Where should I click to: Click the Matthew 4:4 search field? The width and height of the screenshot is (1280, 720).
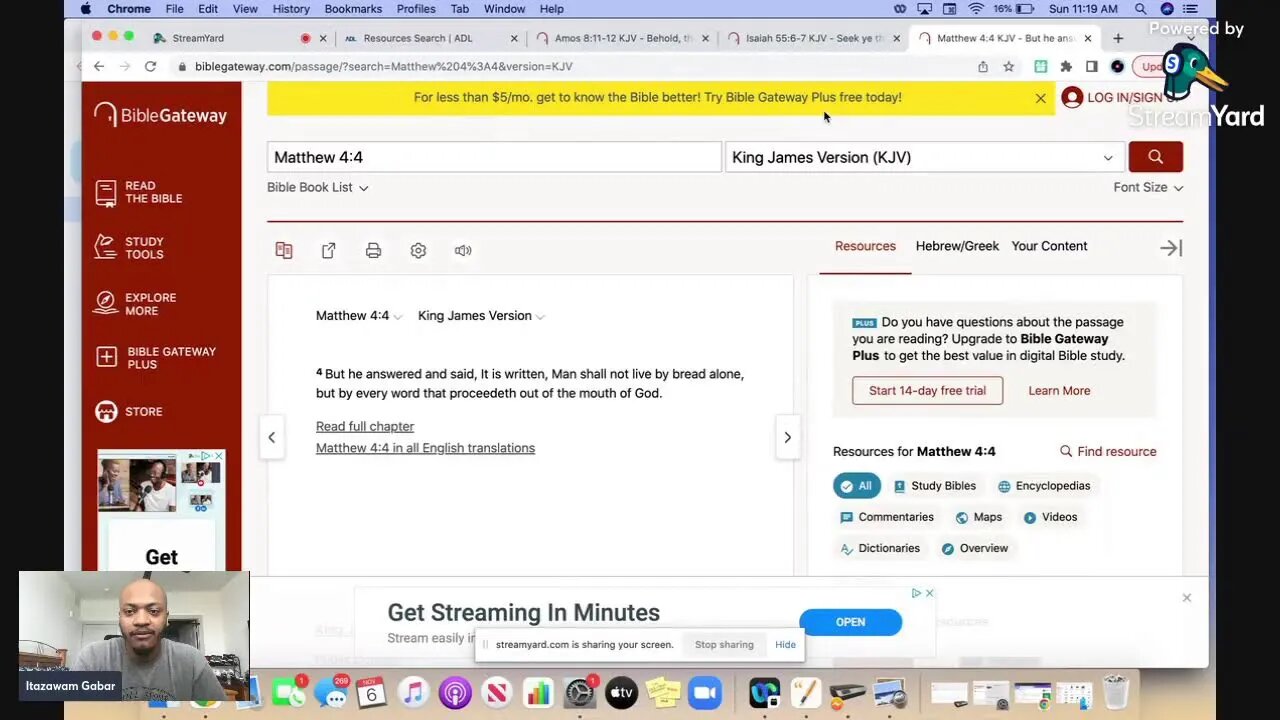(x=494, y=157)
